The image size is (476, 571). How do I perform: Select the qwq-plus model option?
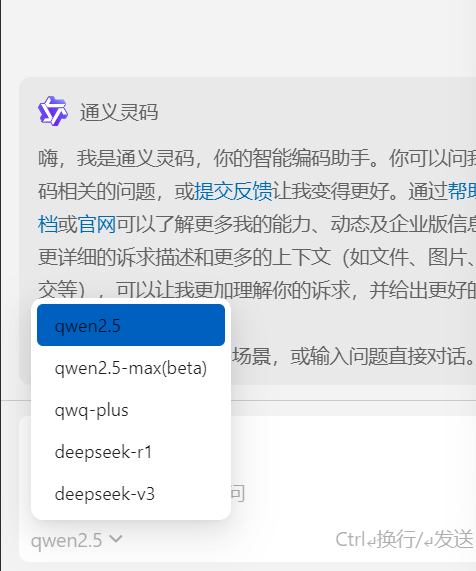click(131, 410)
